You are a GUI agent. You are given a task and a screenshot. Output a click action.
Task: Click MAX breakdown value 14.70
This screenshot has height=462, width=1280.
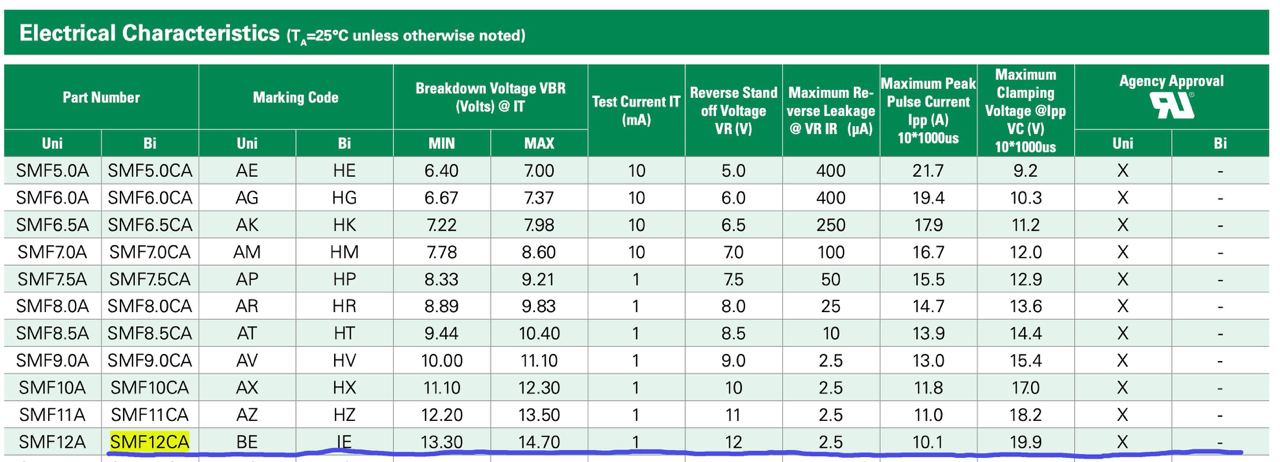click(x=539, y=441)
